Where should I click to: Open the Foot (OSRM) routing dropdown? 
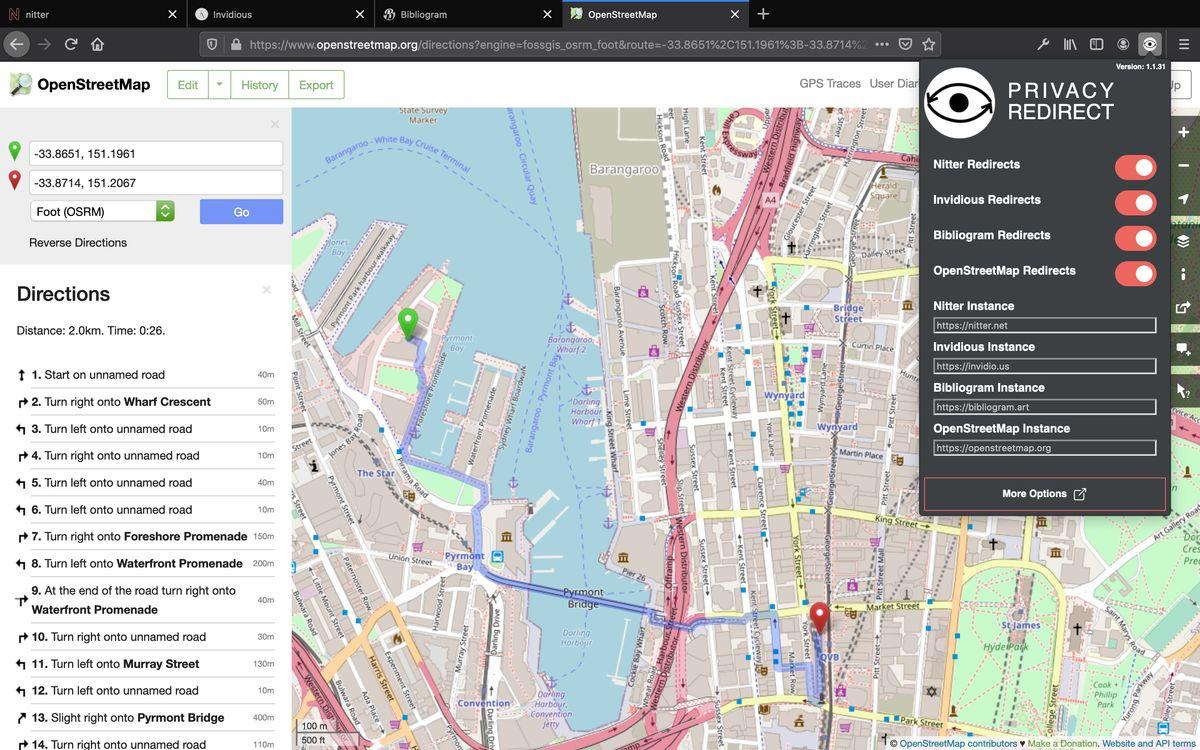[102, 211]
